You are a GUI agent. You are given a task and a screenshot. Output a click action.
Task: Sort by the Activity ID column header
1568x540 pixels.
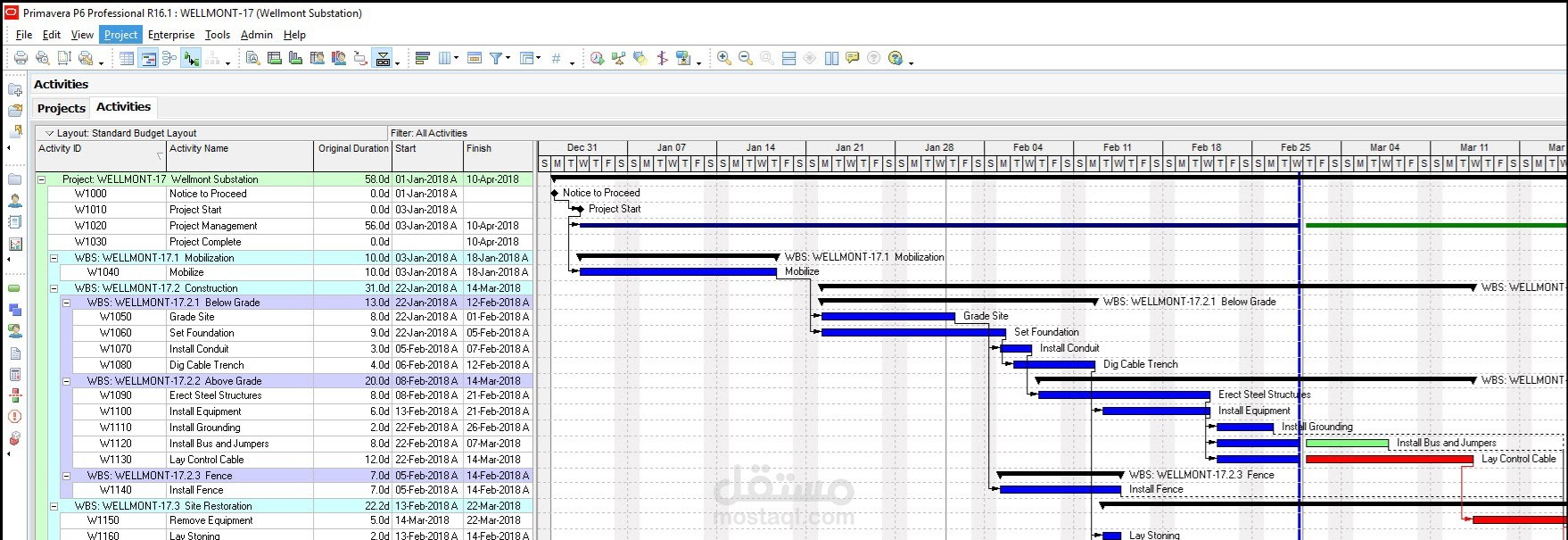tap(101, 155)
